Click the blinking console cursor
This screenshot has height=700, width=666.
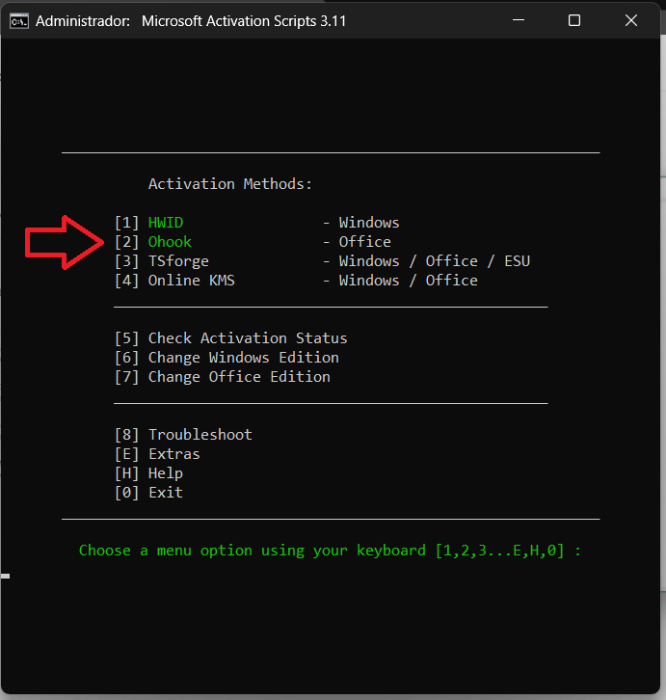[5, 576]
